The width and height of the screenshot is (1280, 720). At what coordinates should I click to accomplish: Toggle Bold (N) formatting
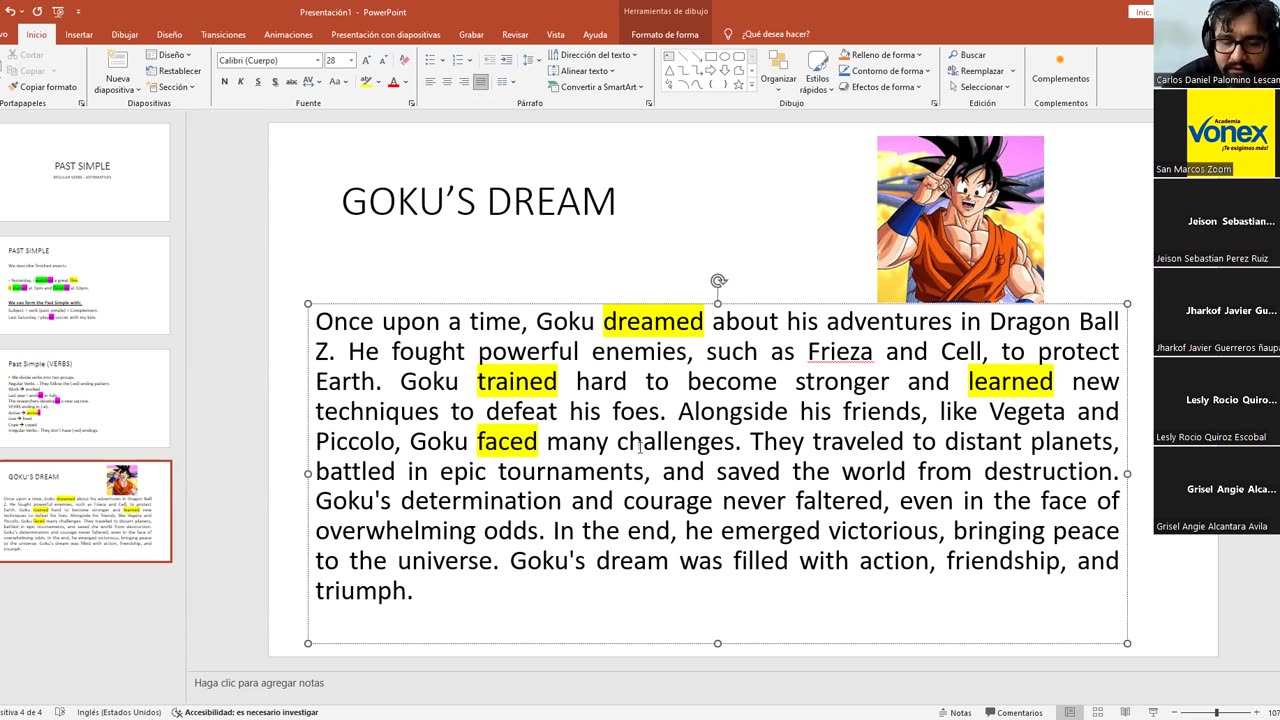click(224, 81)
